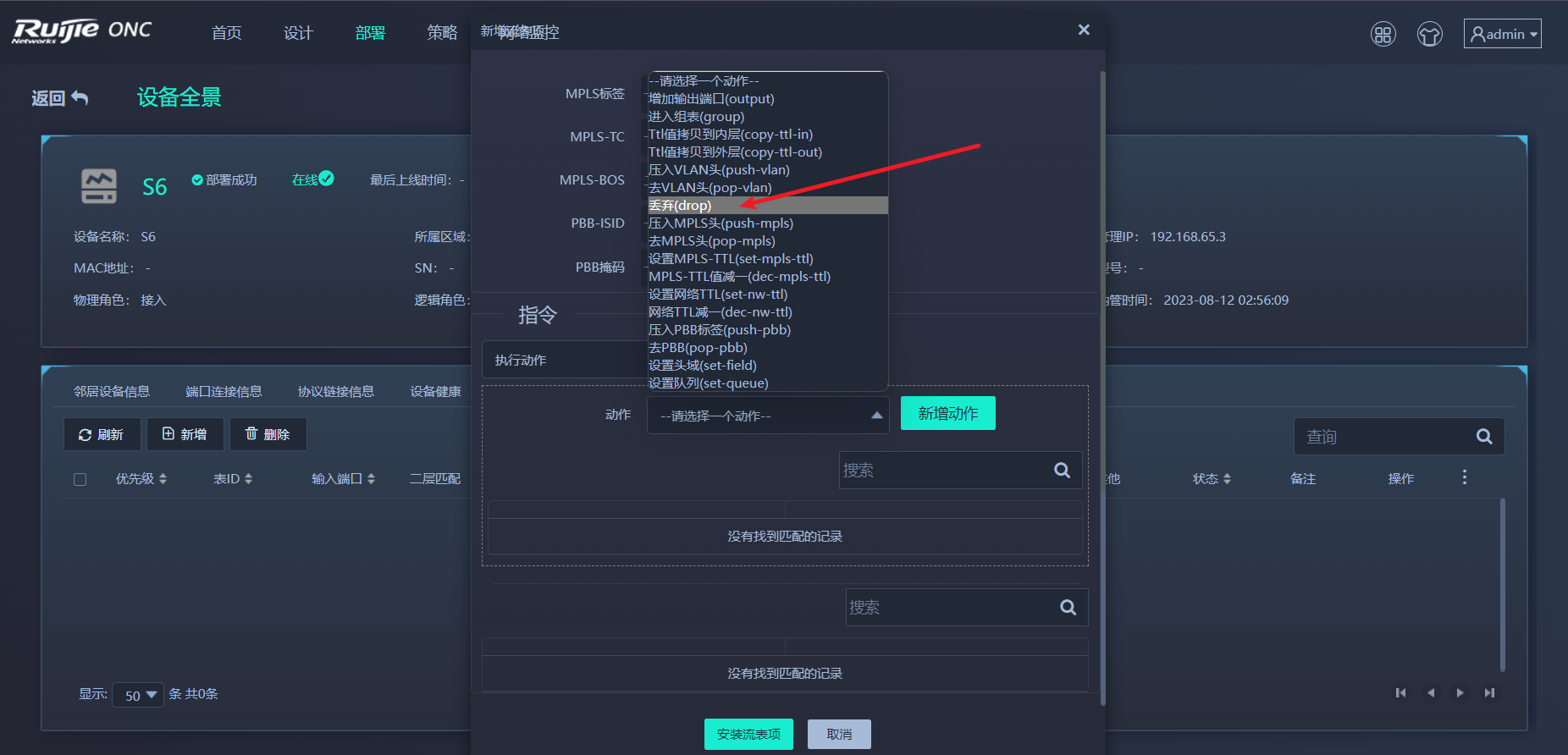Click the 在线 online status badge

click(x=312, y=179)
